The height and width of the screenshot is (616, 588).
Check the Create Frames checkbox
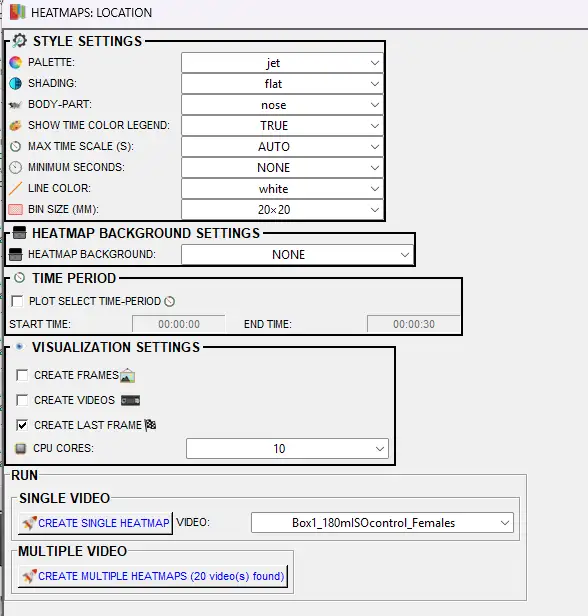22,375
